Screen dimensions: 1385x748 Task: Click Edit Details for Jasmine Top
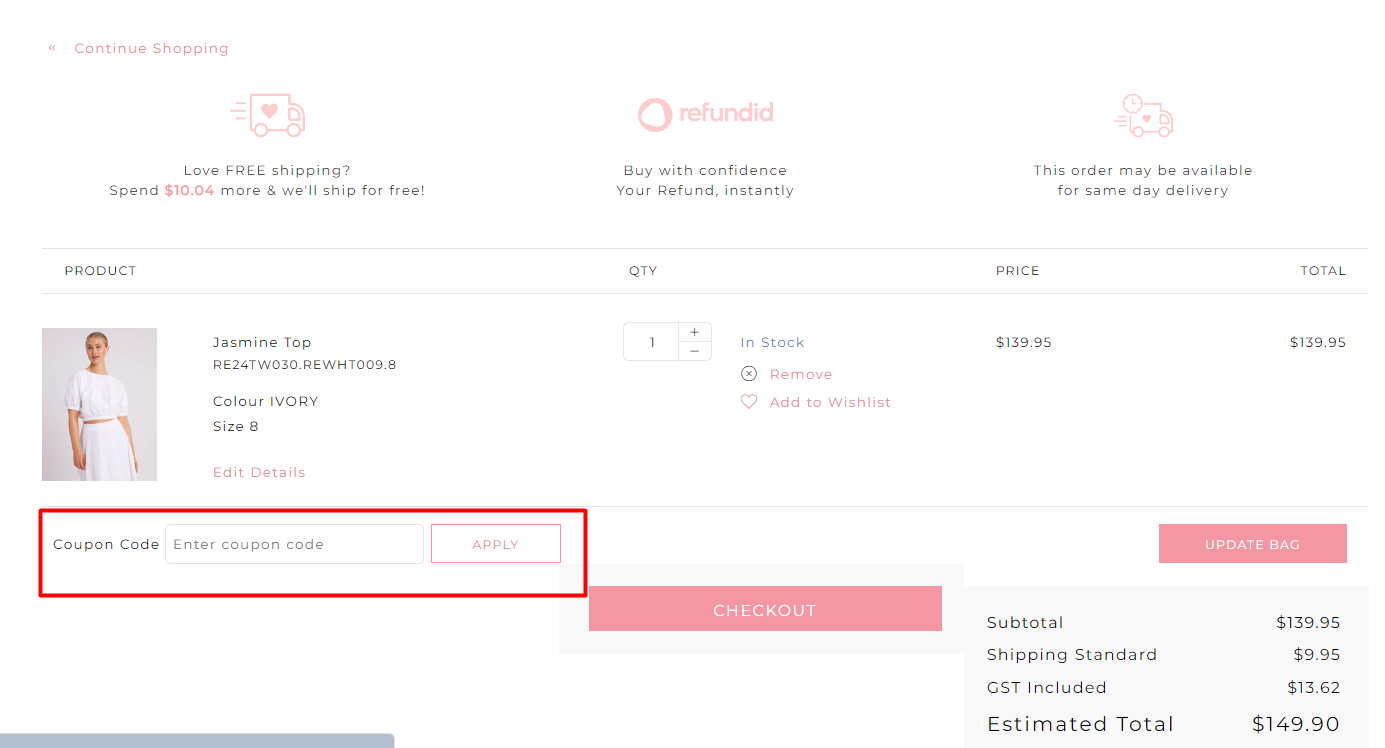[259, 472]
